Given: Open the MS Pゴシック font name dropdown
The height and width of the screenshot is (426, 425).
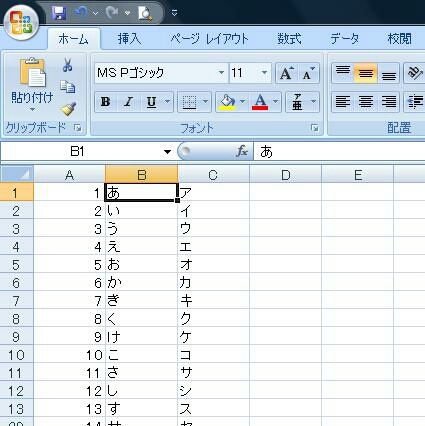Looking at the screenshot, I should click(x=221, y=73).
